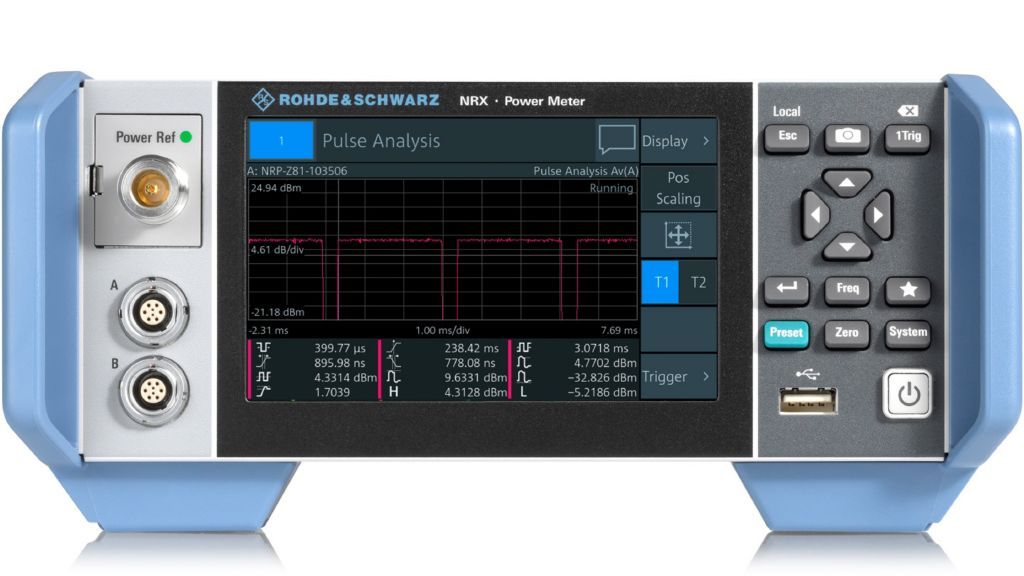
Task: Expand the Display menu
Action: pyautogui.click(x=678, y=141)
